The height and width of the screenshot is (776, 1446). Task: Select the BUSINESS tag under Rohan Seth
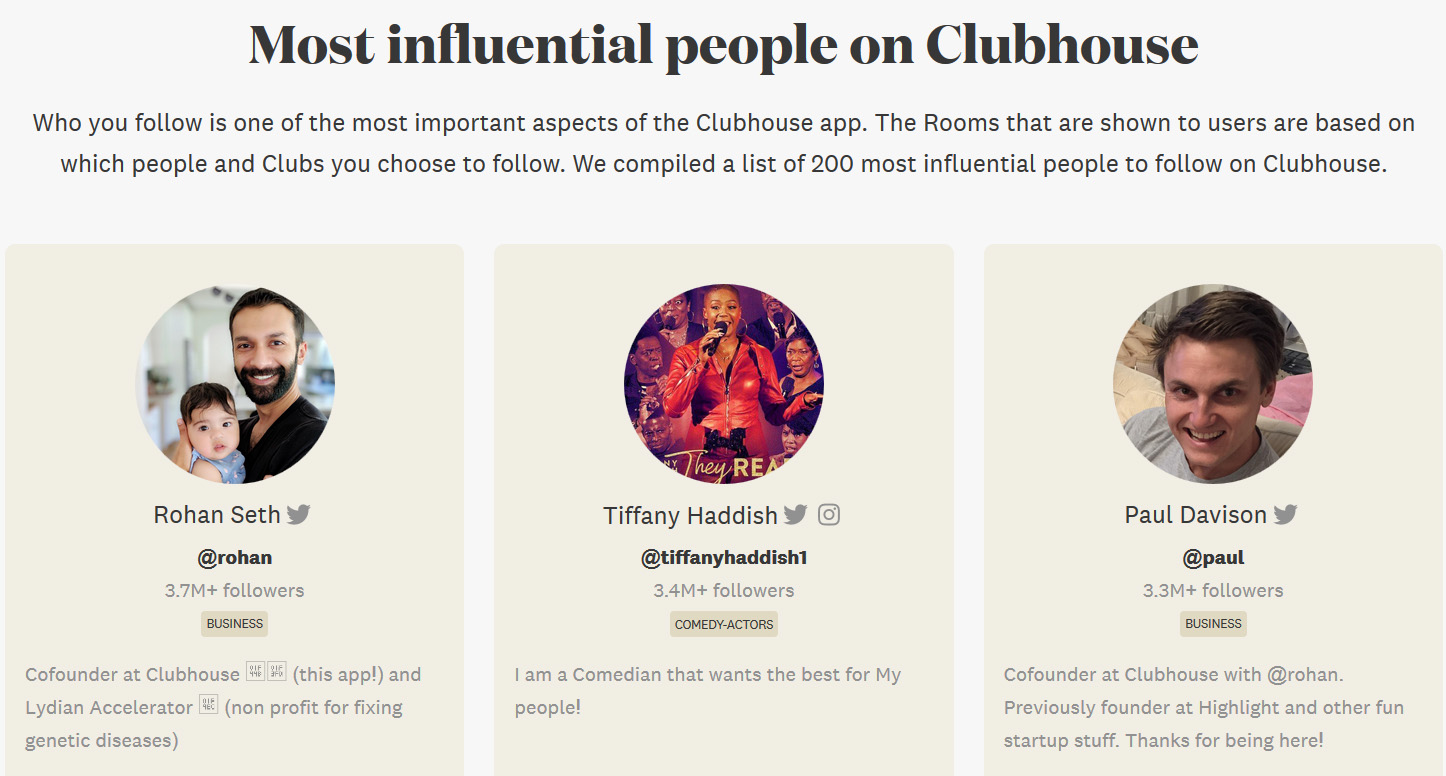[235, 624]
